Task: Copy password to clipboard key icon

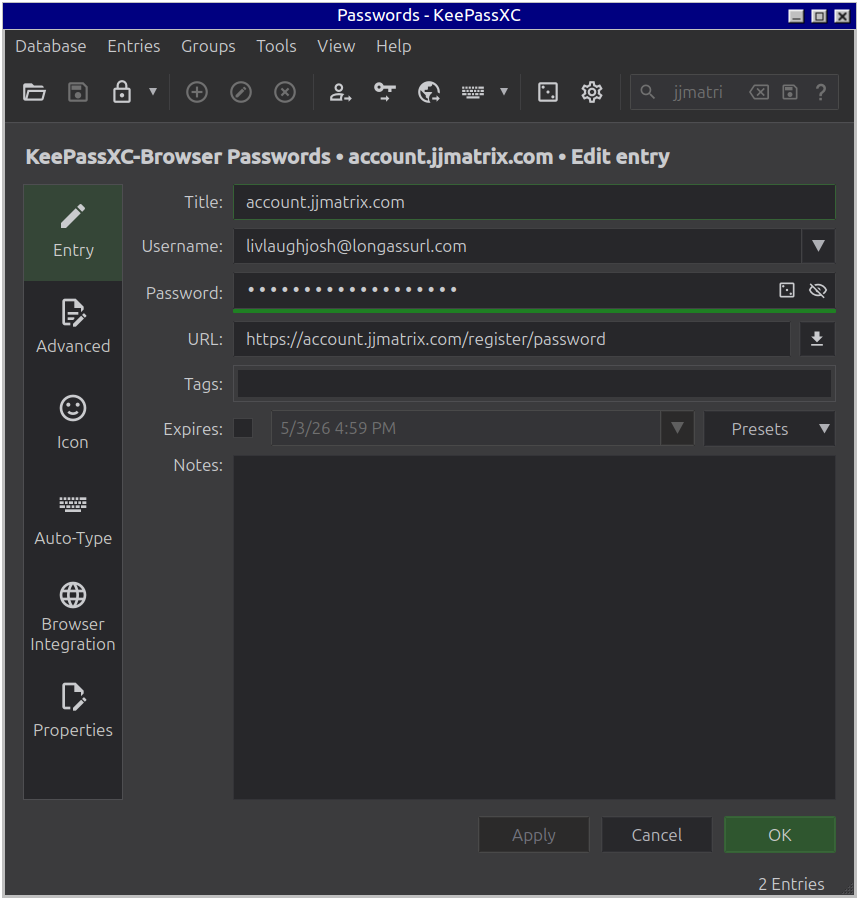Action: point(384,92)
